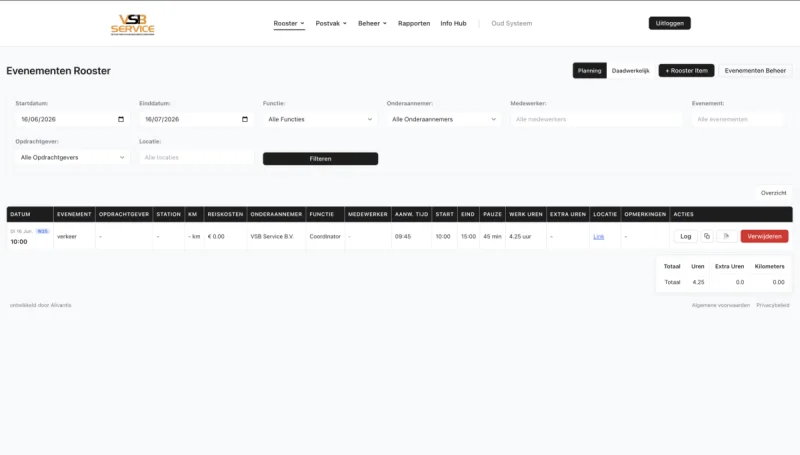Click the copy icon in the verkeer row
800x455 pixels.
(707, 236)
